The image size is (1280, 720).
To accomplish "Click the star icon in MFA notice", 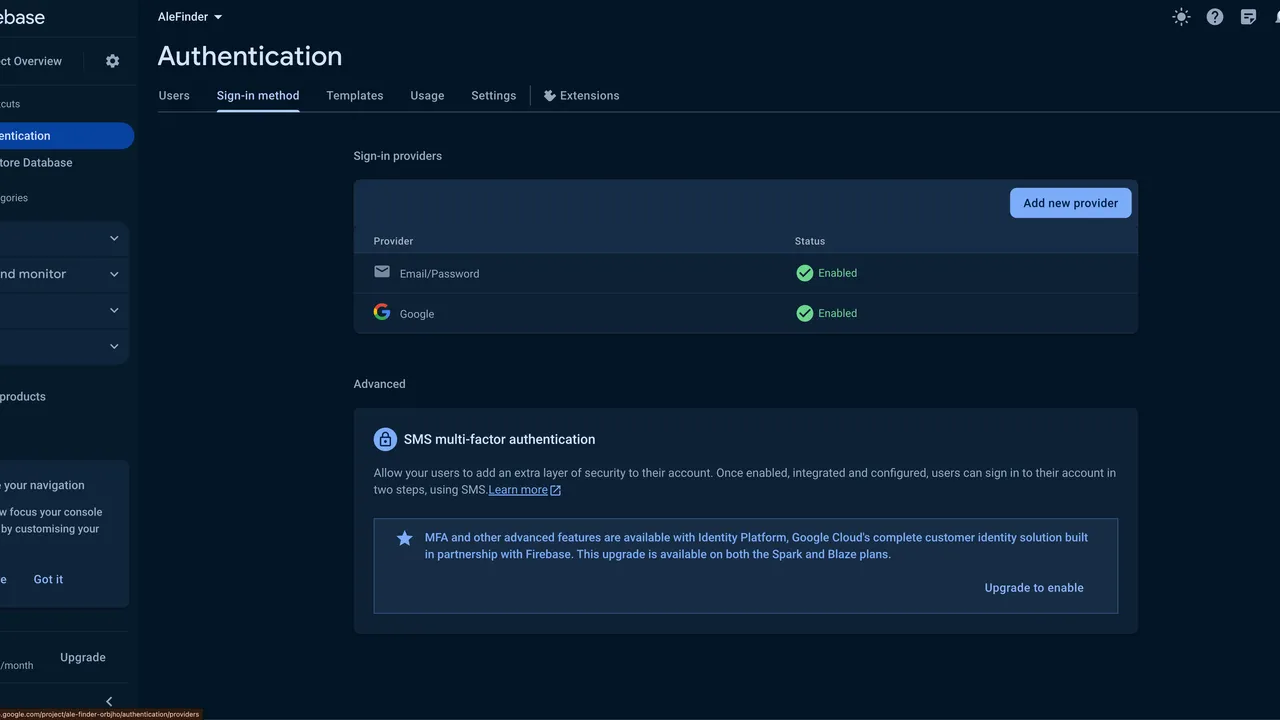I will coord(404,538).
